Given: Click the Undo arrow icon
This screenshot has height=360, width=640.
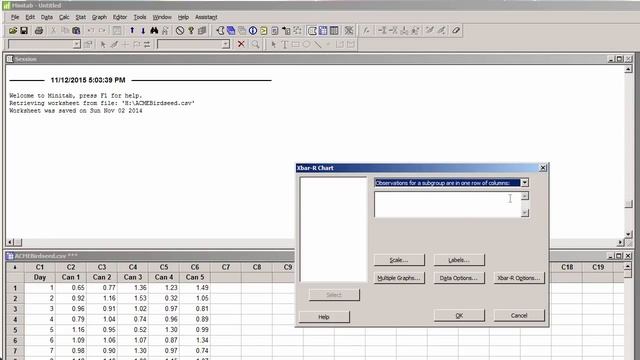Looking at the screenshot, I should [91, 31].
